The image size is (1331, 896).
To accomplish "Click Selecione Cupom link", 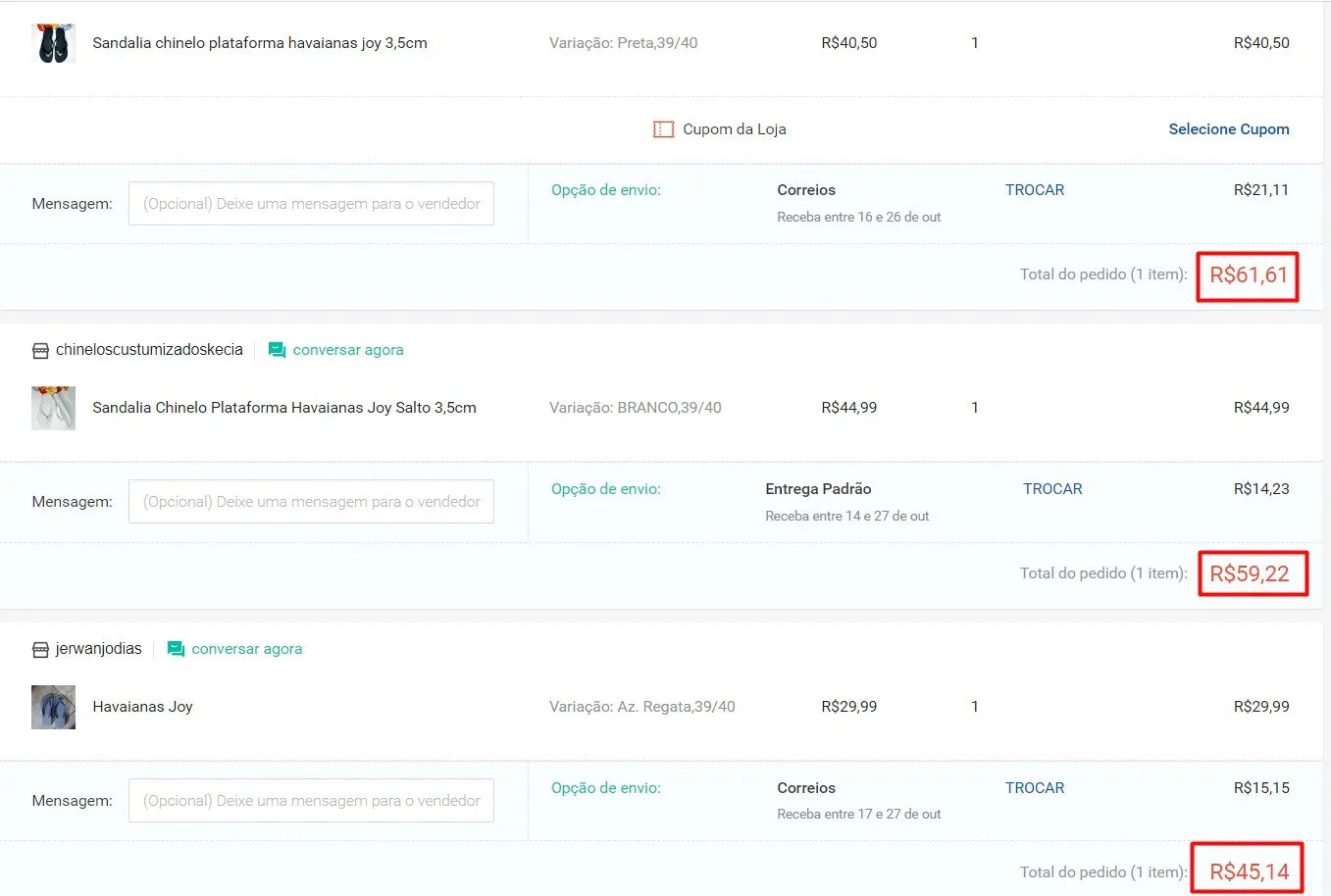I will click(1229, 129).
